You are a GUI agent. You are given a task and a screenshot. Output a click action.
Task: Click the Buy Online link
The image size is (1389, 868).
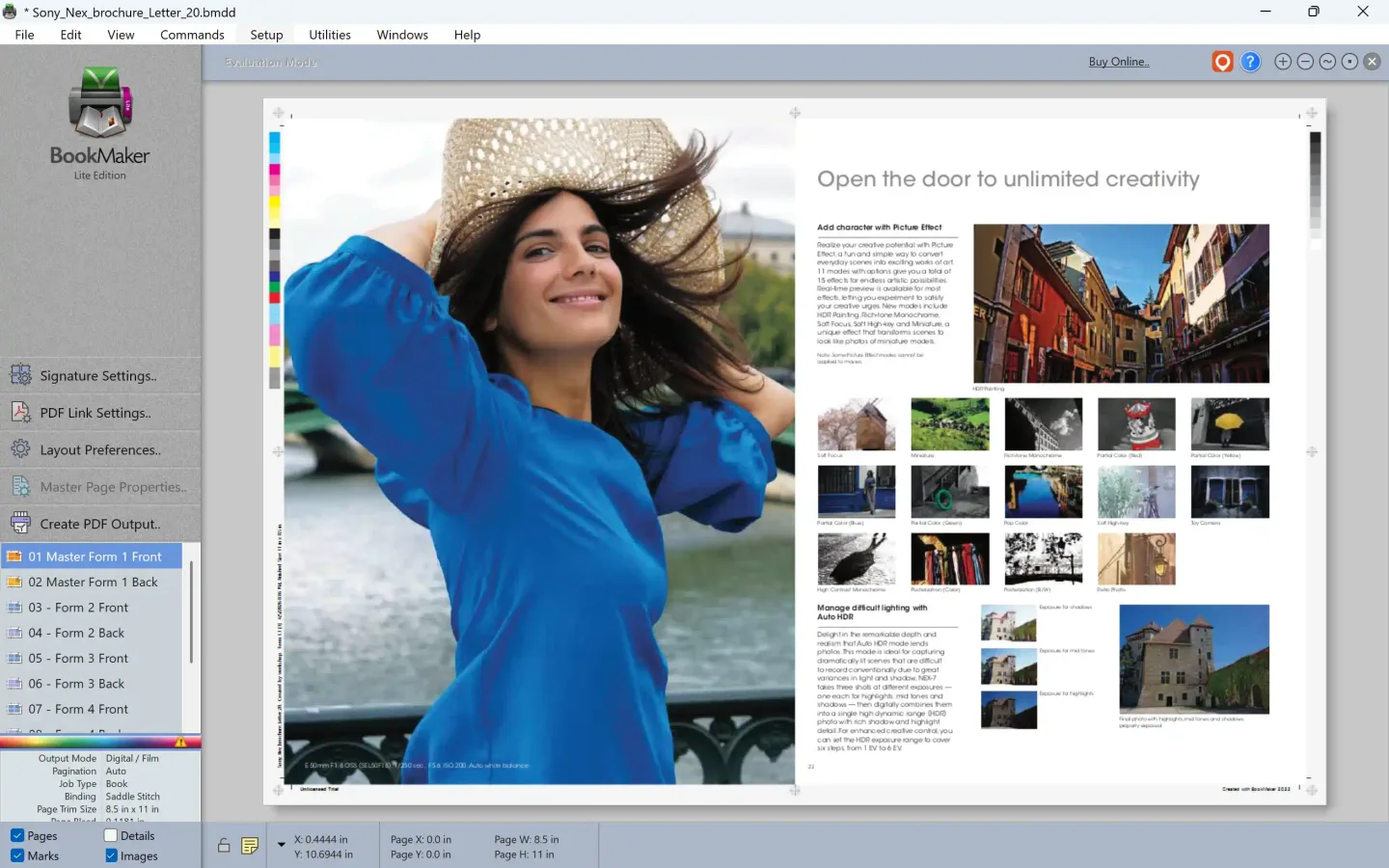pyautogui.click(x=1119, y=62)
